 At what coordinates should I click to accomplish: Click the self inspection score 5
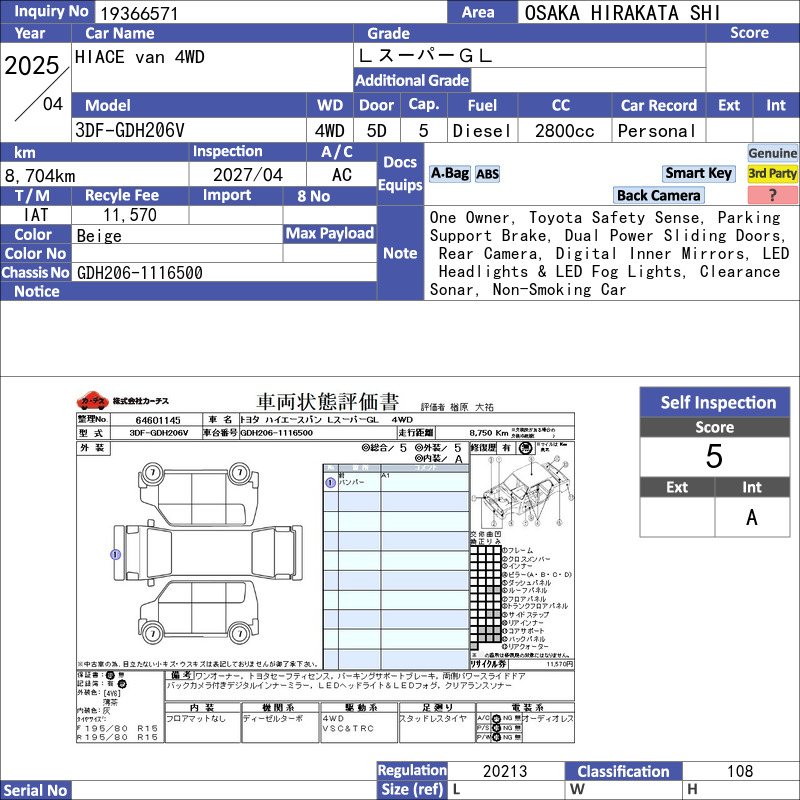click(x=714, y=456)
